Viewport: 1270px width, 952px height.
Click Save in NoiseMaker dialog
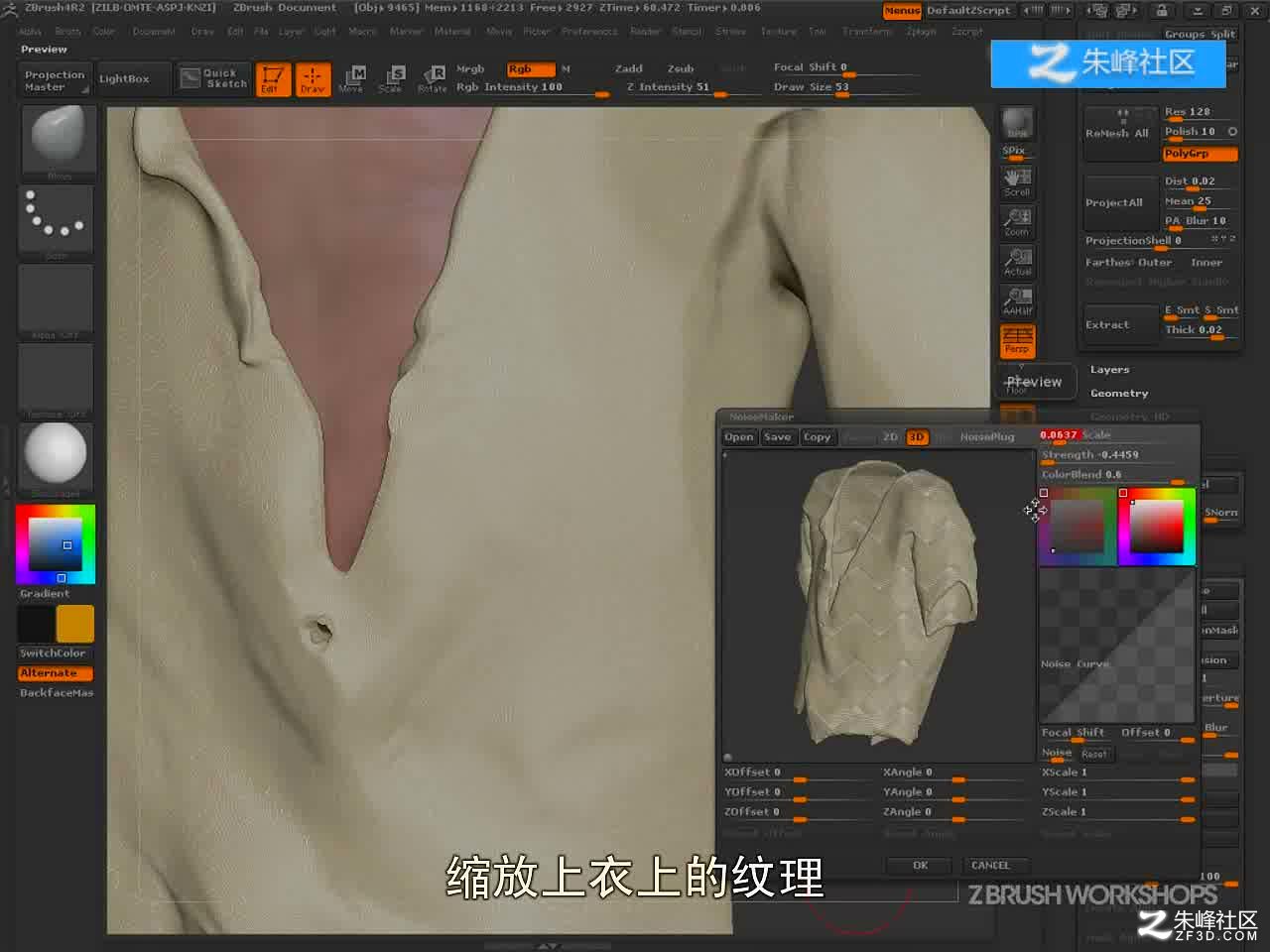[x=778, y=437]
